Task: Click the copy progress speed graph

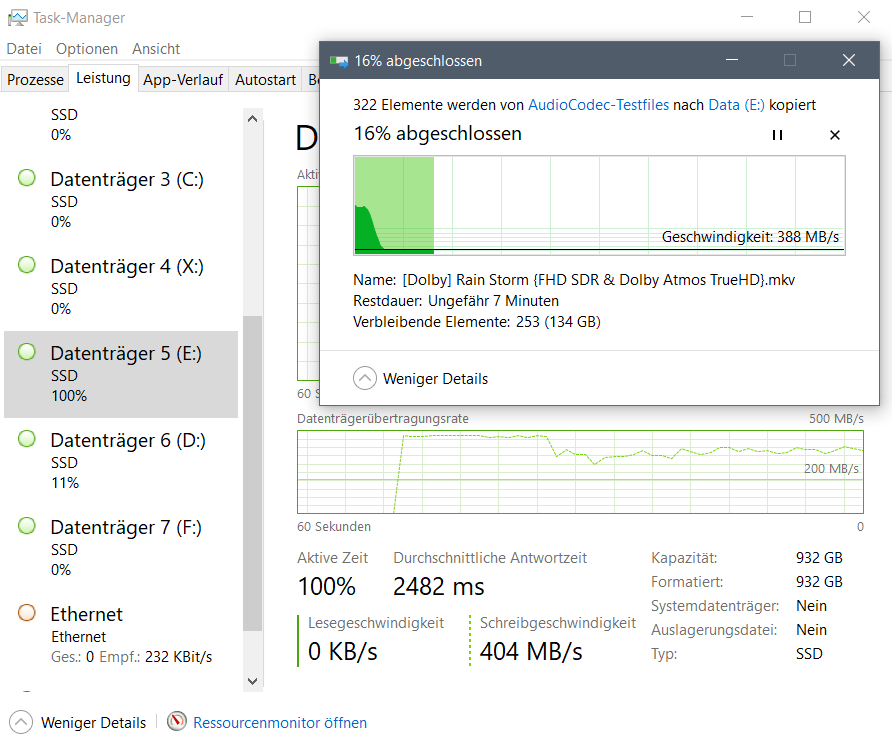Action: click(599, 205)
